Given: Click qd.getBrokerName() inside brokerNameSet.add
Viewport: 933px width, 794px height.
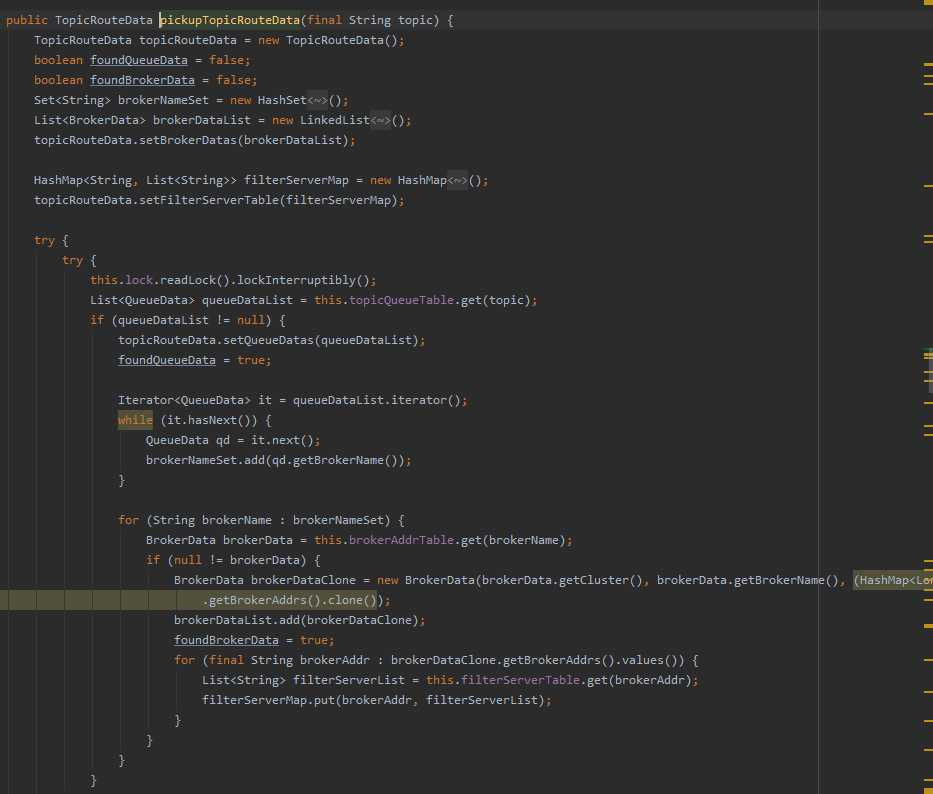Looking at the screenshot, I should tap(335, 460).
